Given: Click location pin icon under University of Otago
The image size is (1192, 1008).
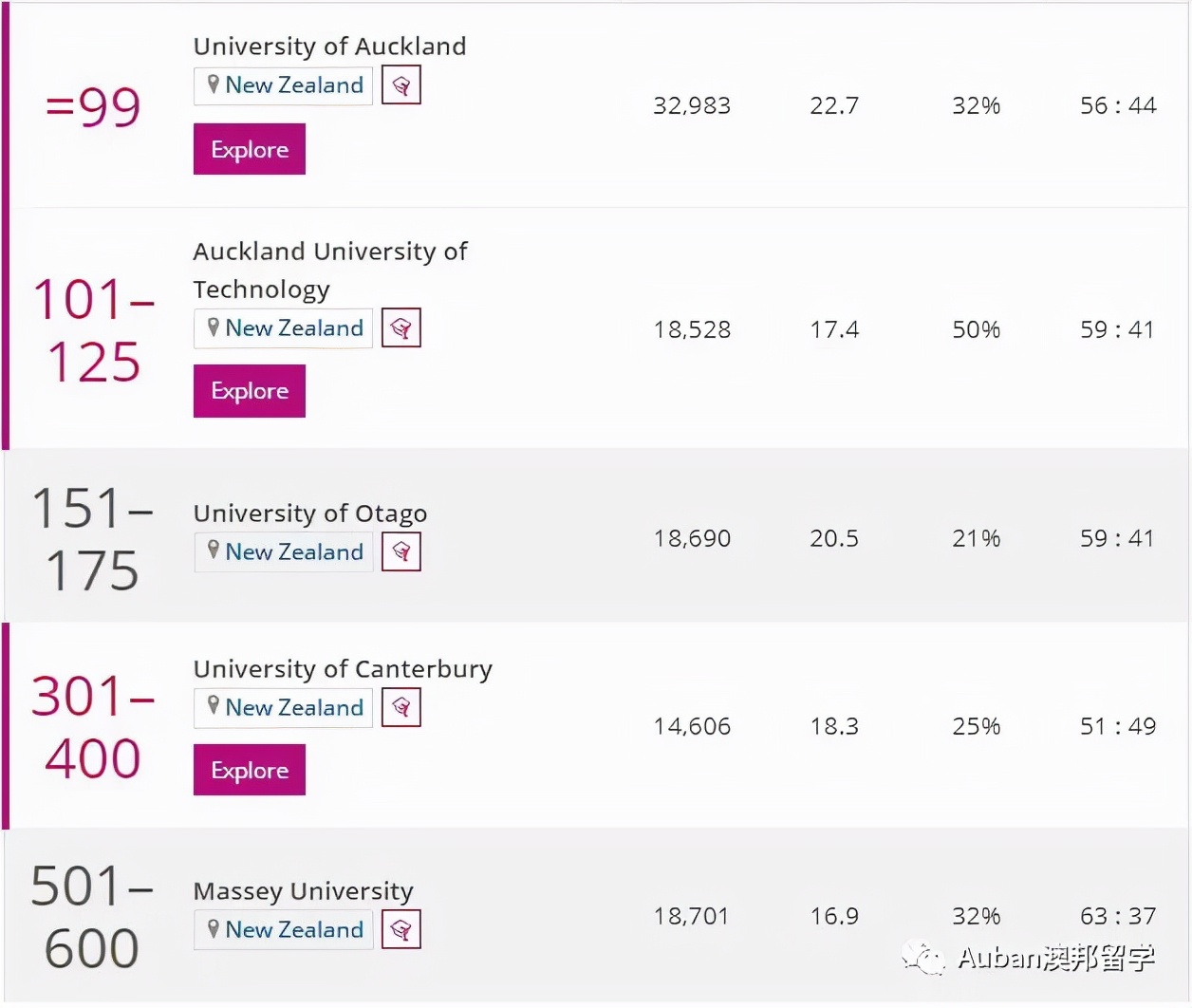Looking at the screenshot, I should click(x=214, y=551).
